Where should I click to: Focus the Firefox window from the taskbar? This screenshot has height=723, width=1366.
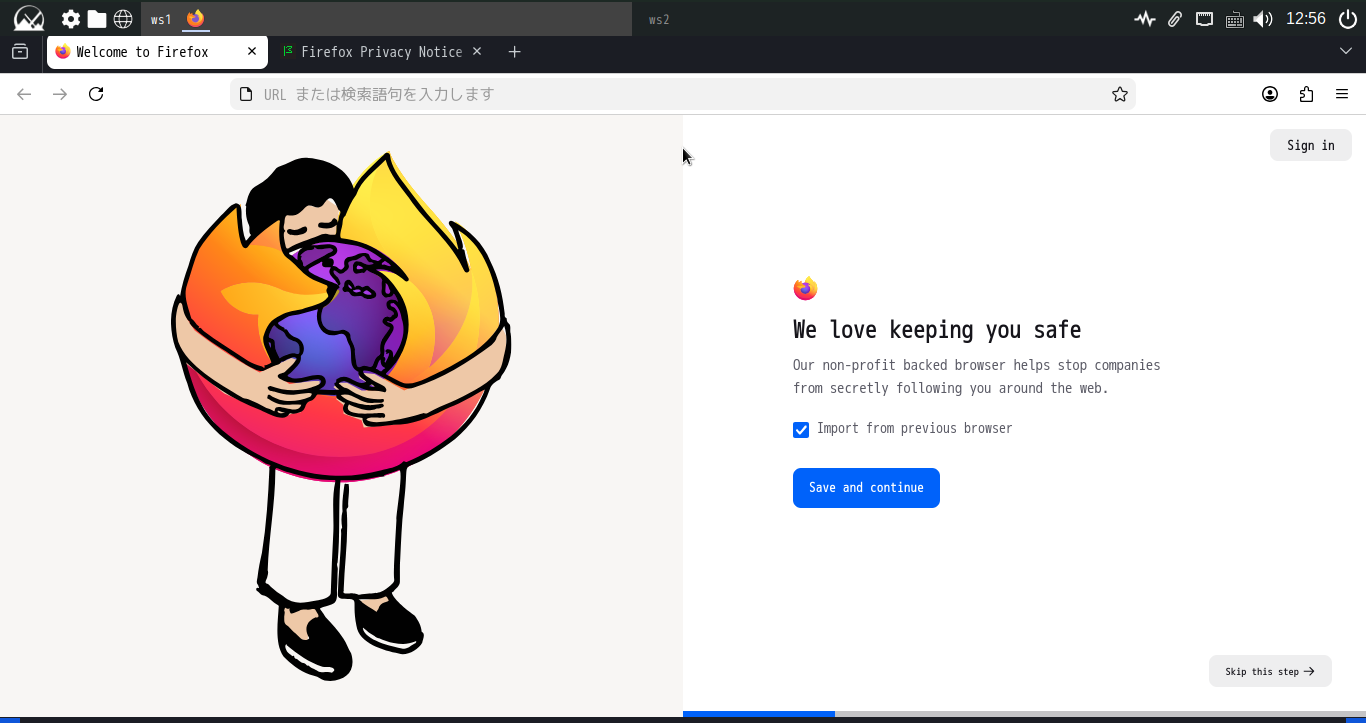pos(195,19)
